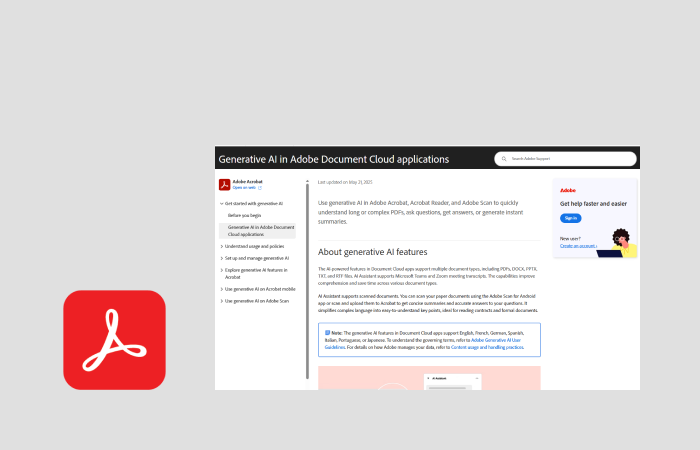Click the Set up and manage generative AI label

point(257,258)
